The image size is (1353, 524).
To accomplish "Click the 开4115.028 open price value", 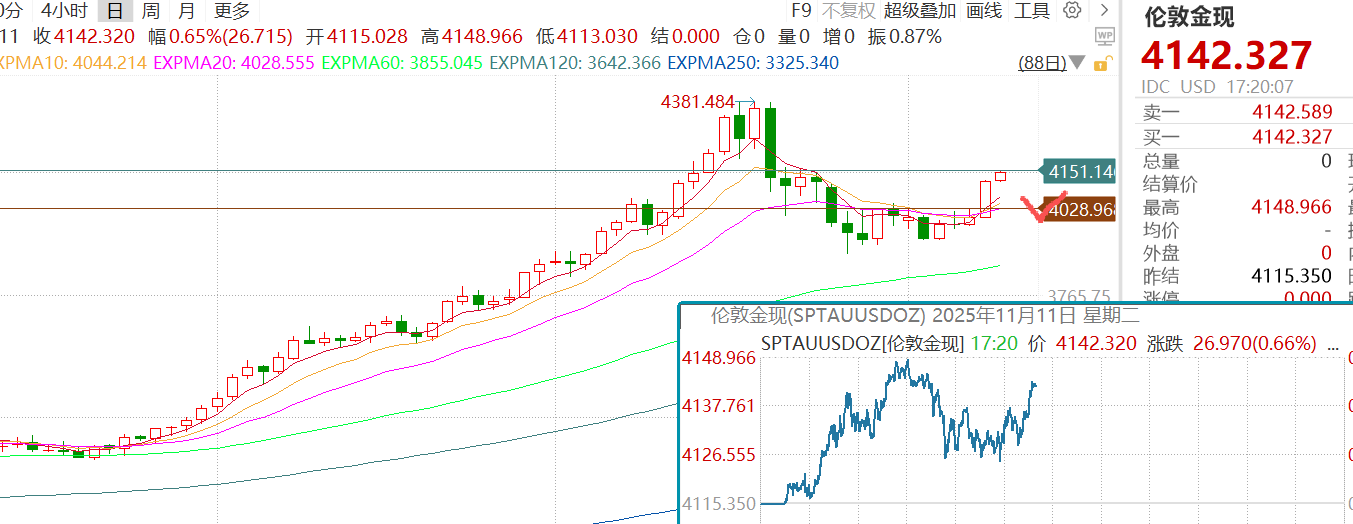I will point(356,37).
